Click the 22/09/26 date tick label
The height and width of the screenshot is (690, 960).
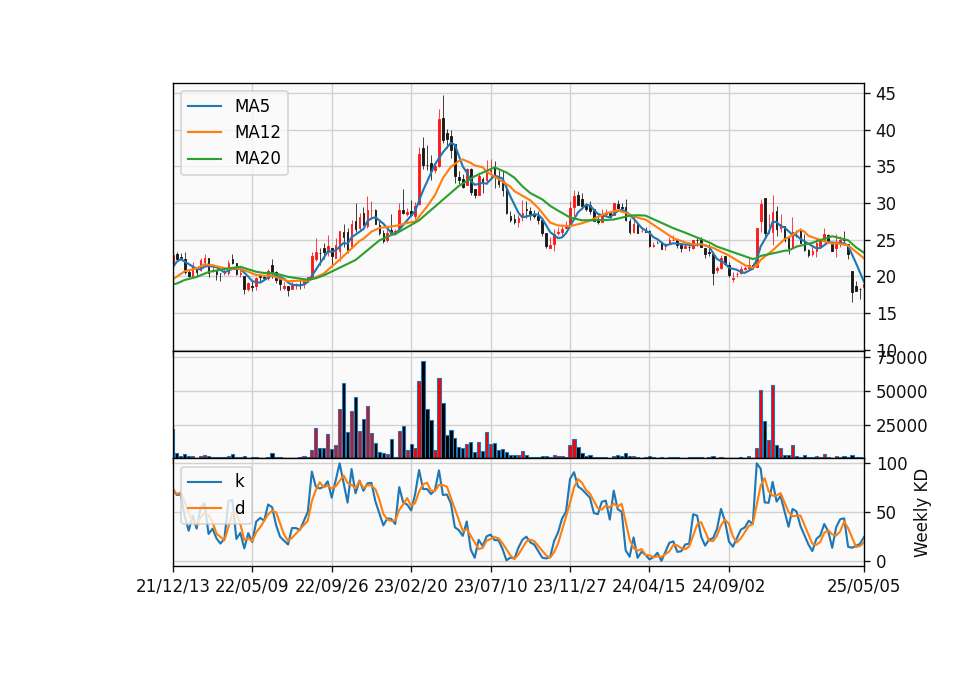pos(331,587)
